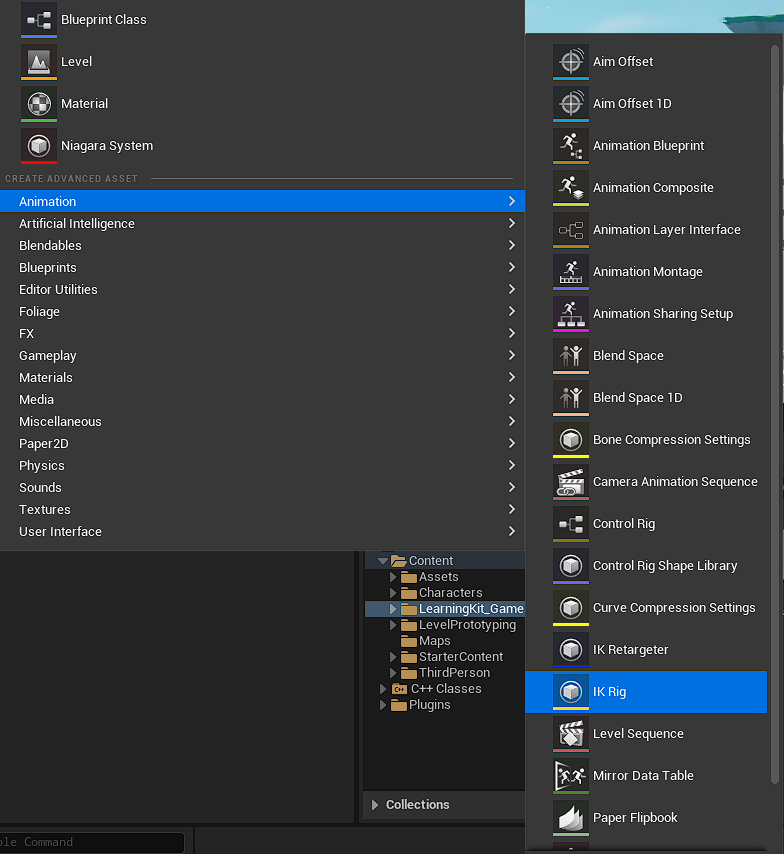Open the User Interface submenu
The height and width of the screenshot is (854, 784).
(262, 531)
